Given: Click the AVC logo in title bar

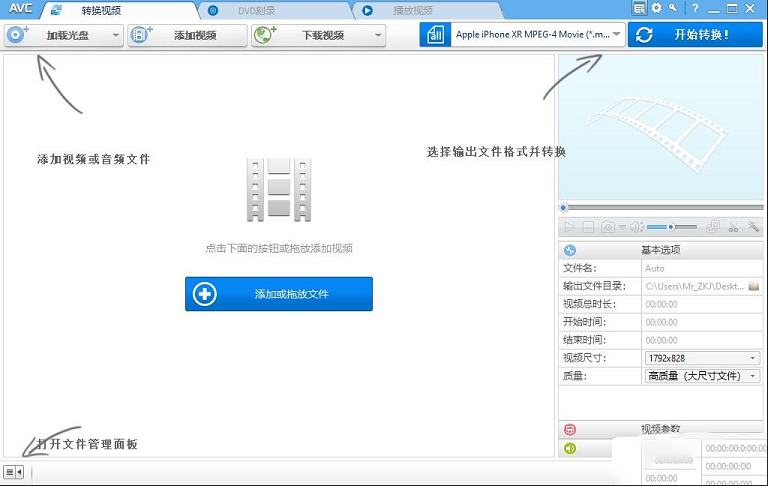Looking at the screenshot, I should (x=21, y=9).
